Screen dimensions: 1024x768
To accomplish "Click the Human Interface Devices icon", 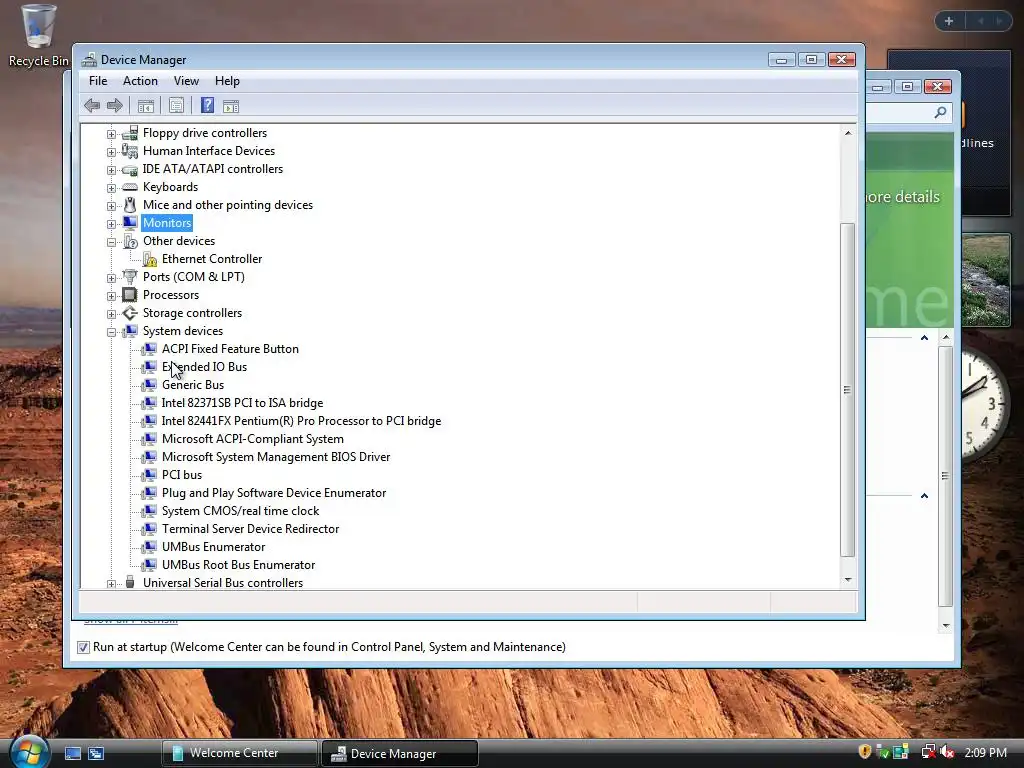I will 130,151.
